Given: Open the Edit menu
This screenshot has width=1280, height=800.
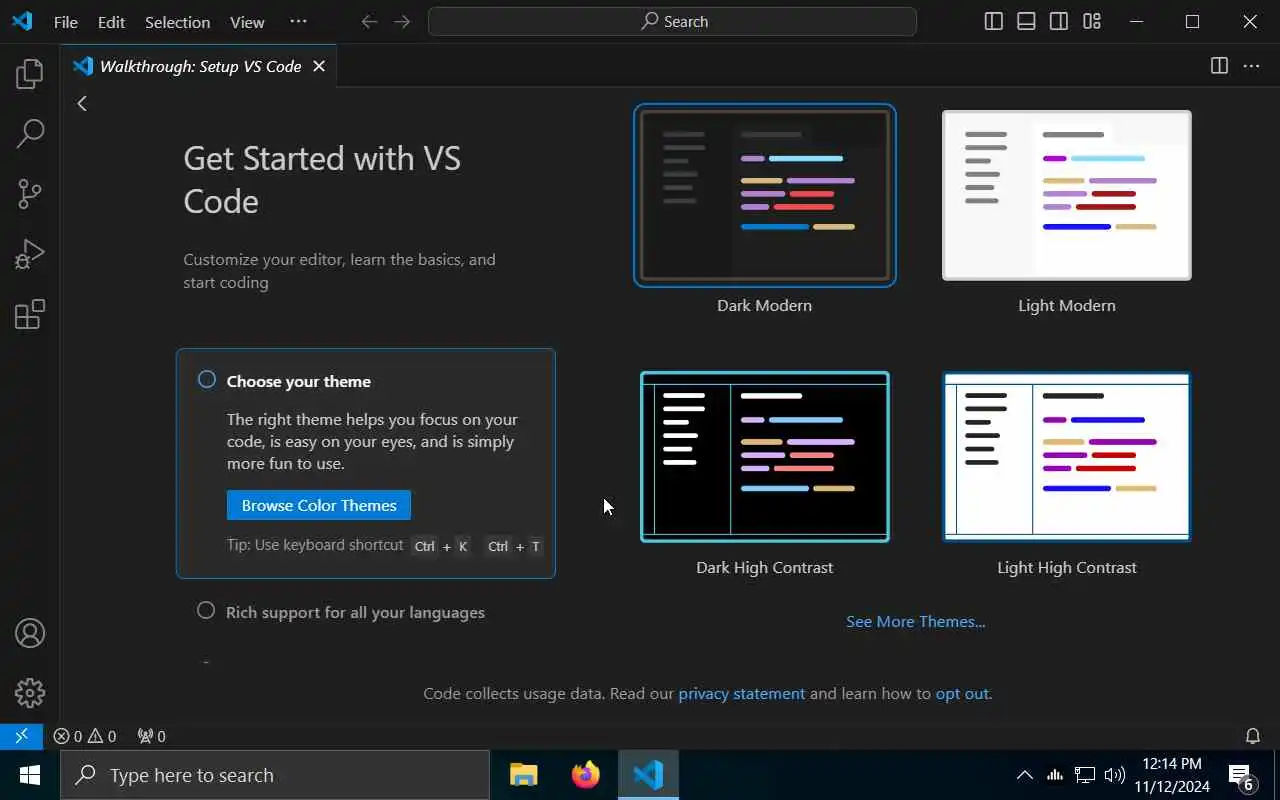Looking at the screenshot, I should (x=111, y=21).
